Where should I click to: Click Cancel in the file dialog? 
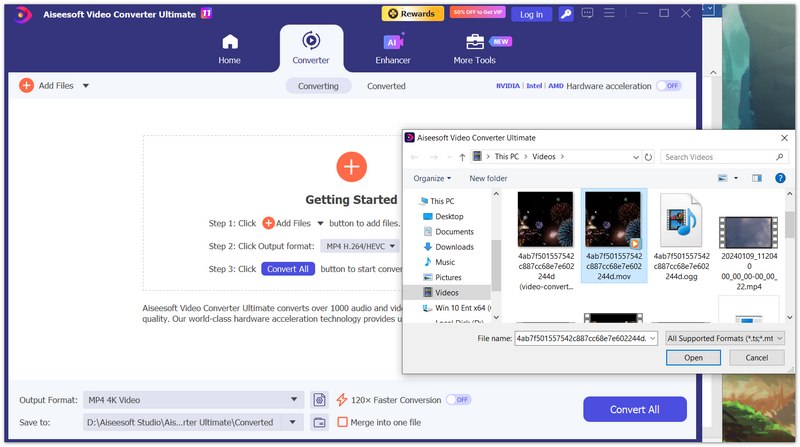point(756,358)
